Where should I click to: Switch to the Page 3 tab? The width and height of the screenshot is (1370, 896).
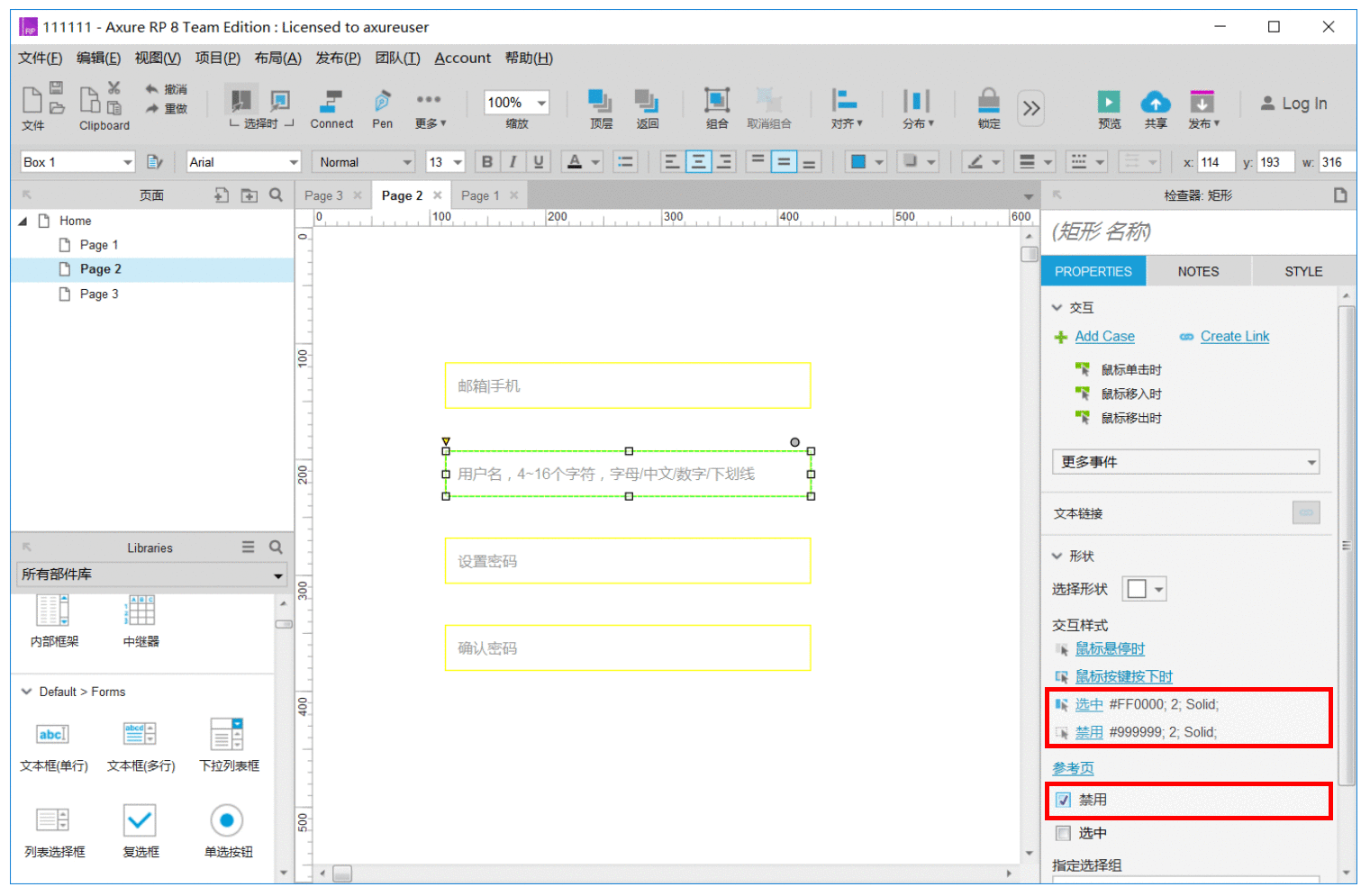click(x=323, y=195)
